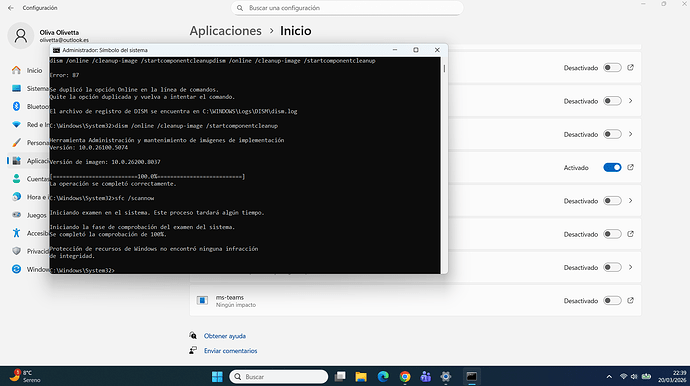690x386 pixels.
Task: Click the back arrow in Configuración
Action: pos(11,8)
